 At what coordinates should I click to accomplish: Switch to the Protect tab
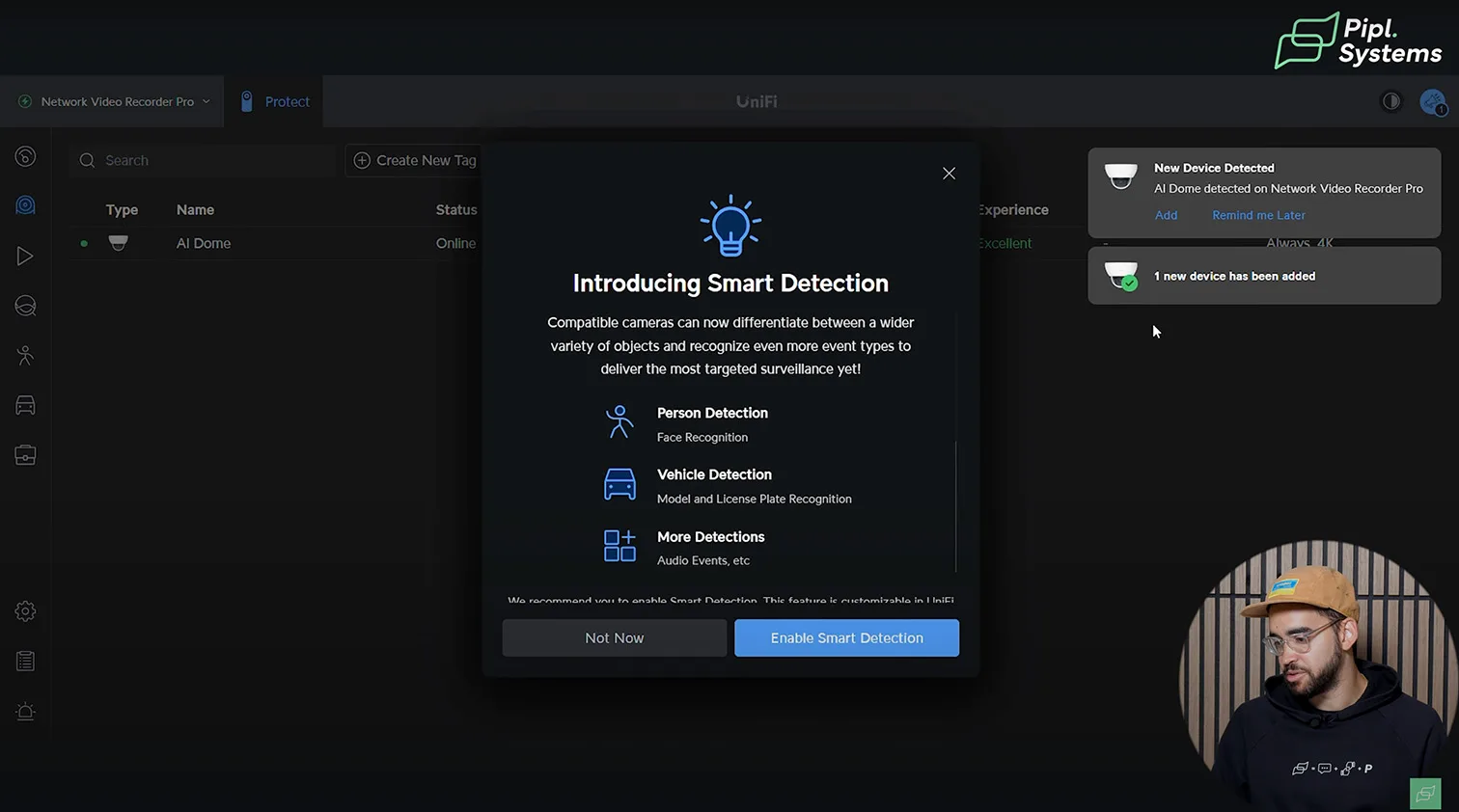(275, 101)
